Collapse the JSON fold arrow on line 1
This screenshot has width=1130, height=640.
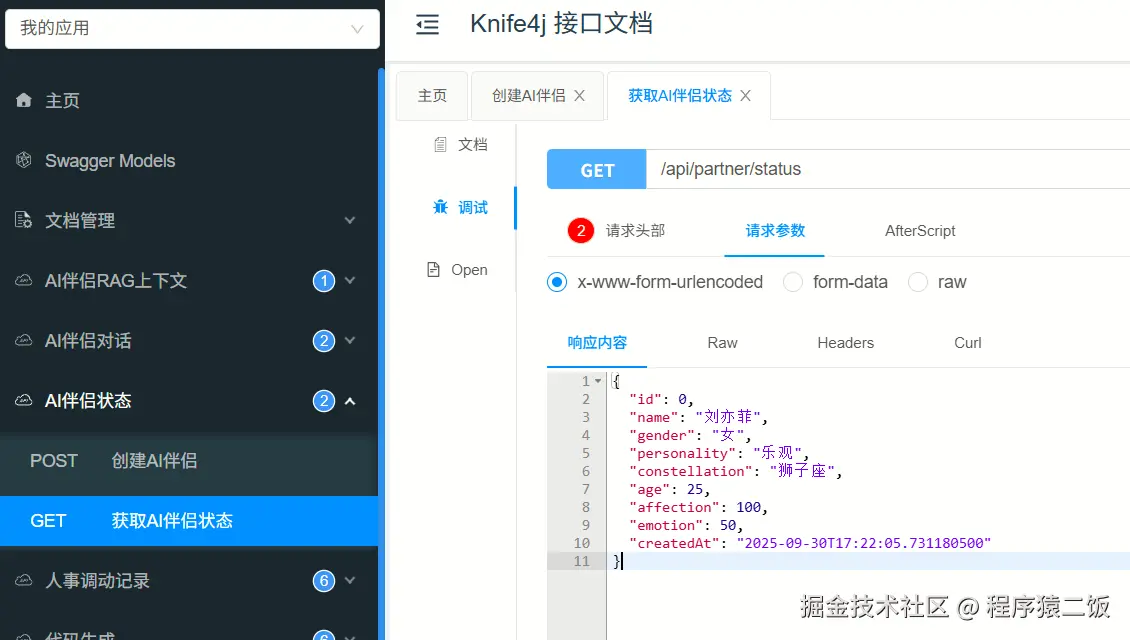[x=598, y=381]
